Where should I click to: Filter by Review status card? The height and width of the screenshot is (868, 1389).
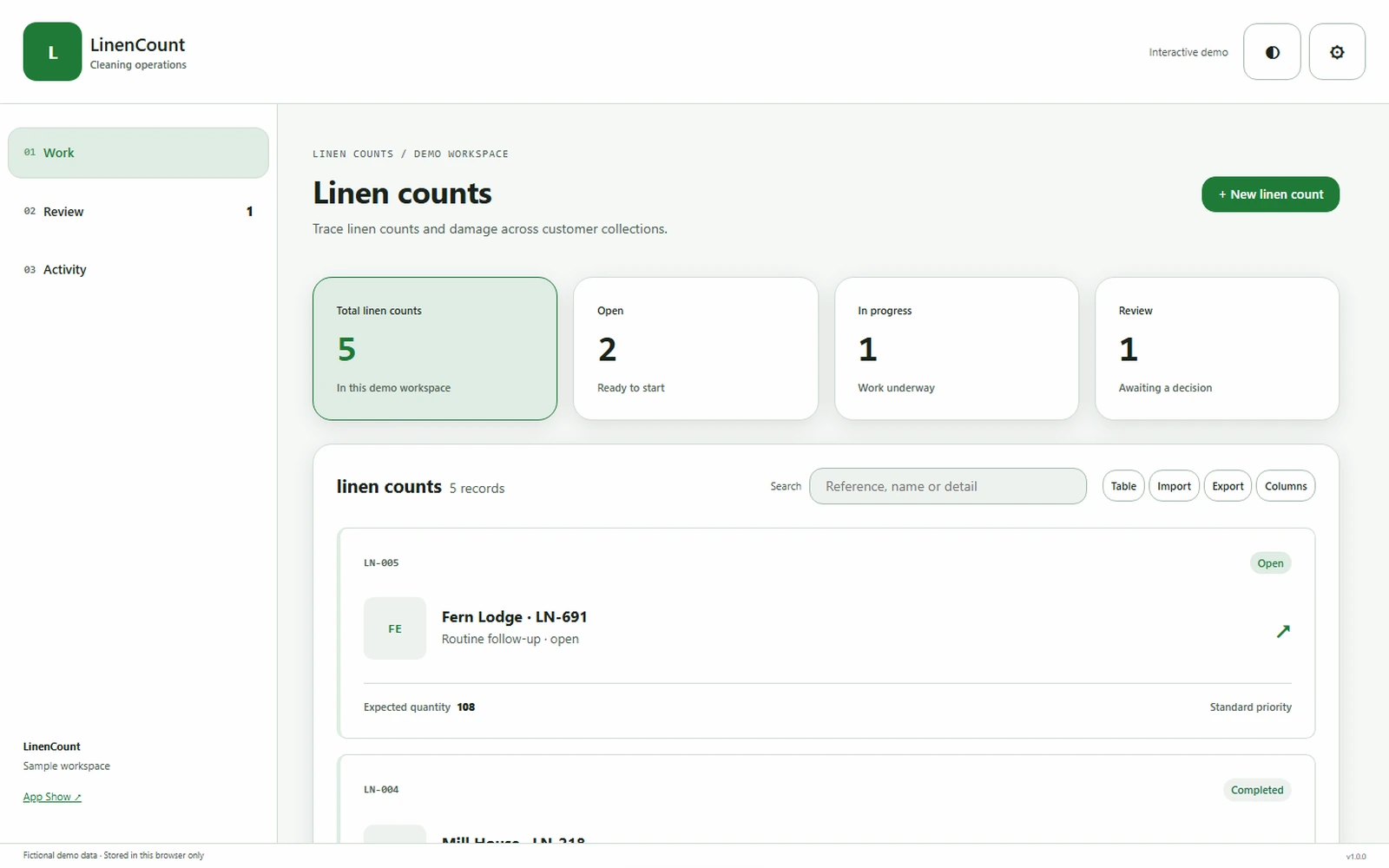pos(1217,349)
